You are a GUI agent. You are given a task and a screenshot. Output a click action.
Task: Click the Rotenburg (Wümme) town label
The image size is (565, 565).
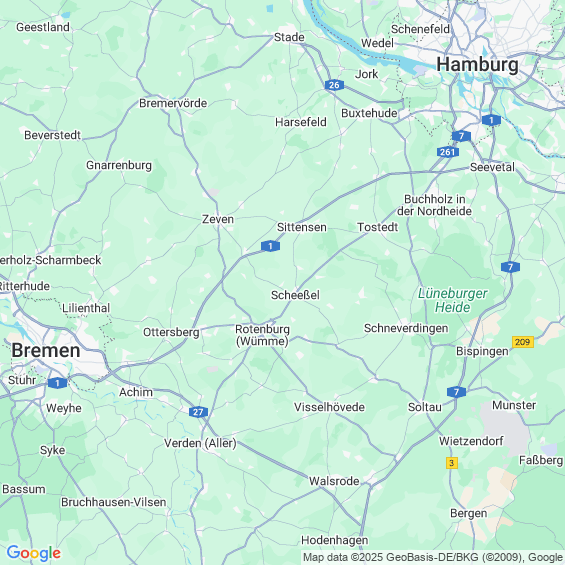262,335
